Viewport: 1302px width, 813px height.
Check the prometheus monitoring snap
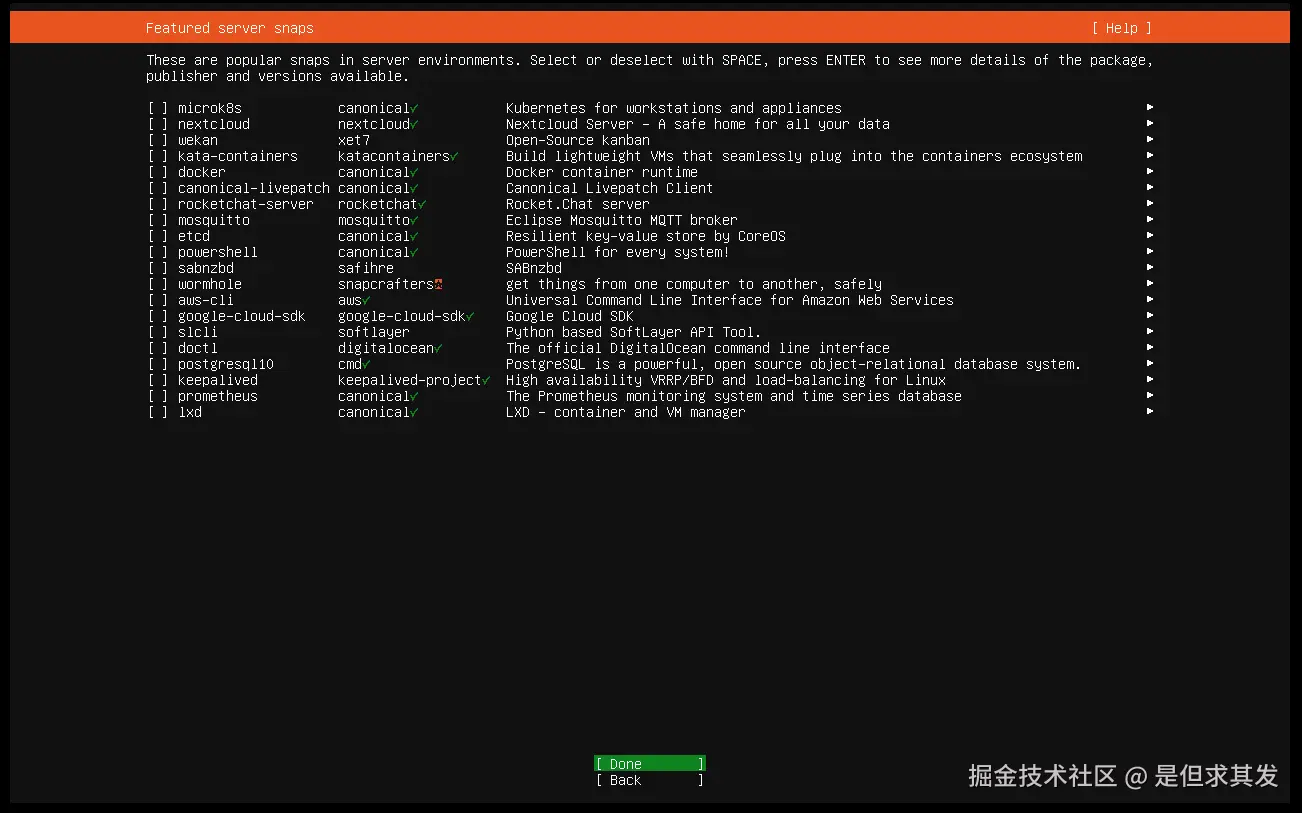(158, 396)
